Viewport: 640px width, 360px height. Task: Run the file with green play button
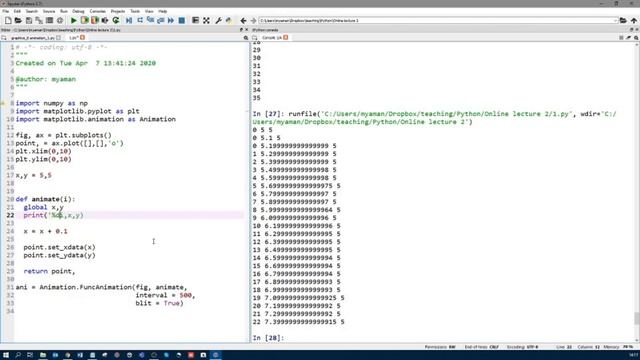click(74, 20)
